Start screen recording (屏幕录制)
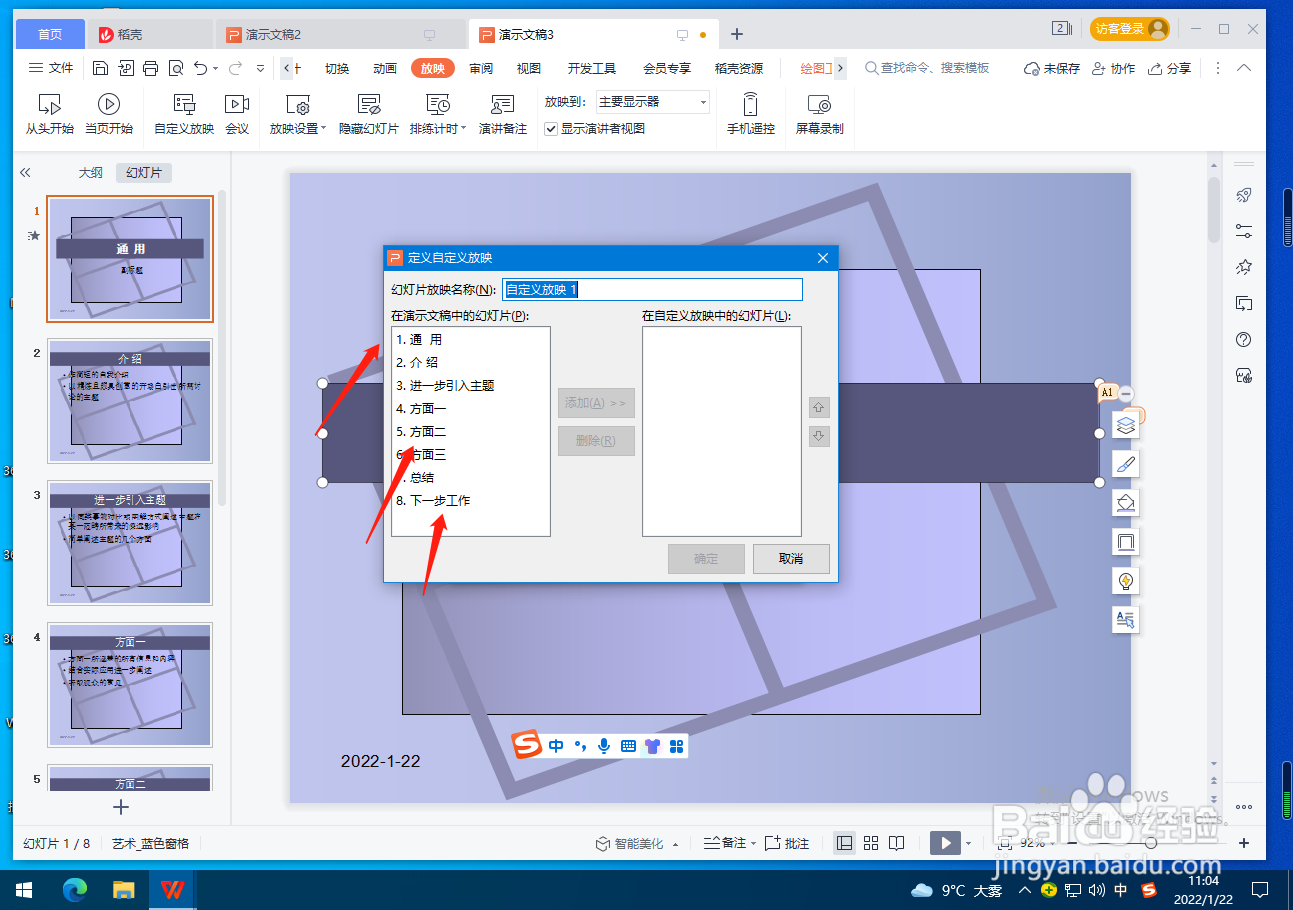 click(819, 114)
